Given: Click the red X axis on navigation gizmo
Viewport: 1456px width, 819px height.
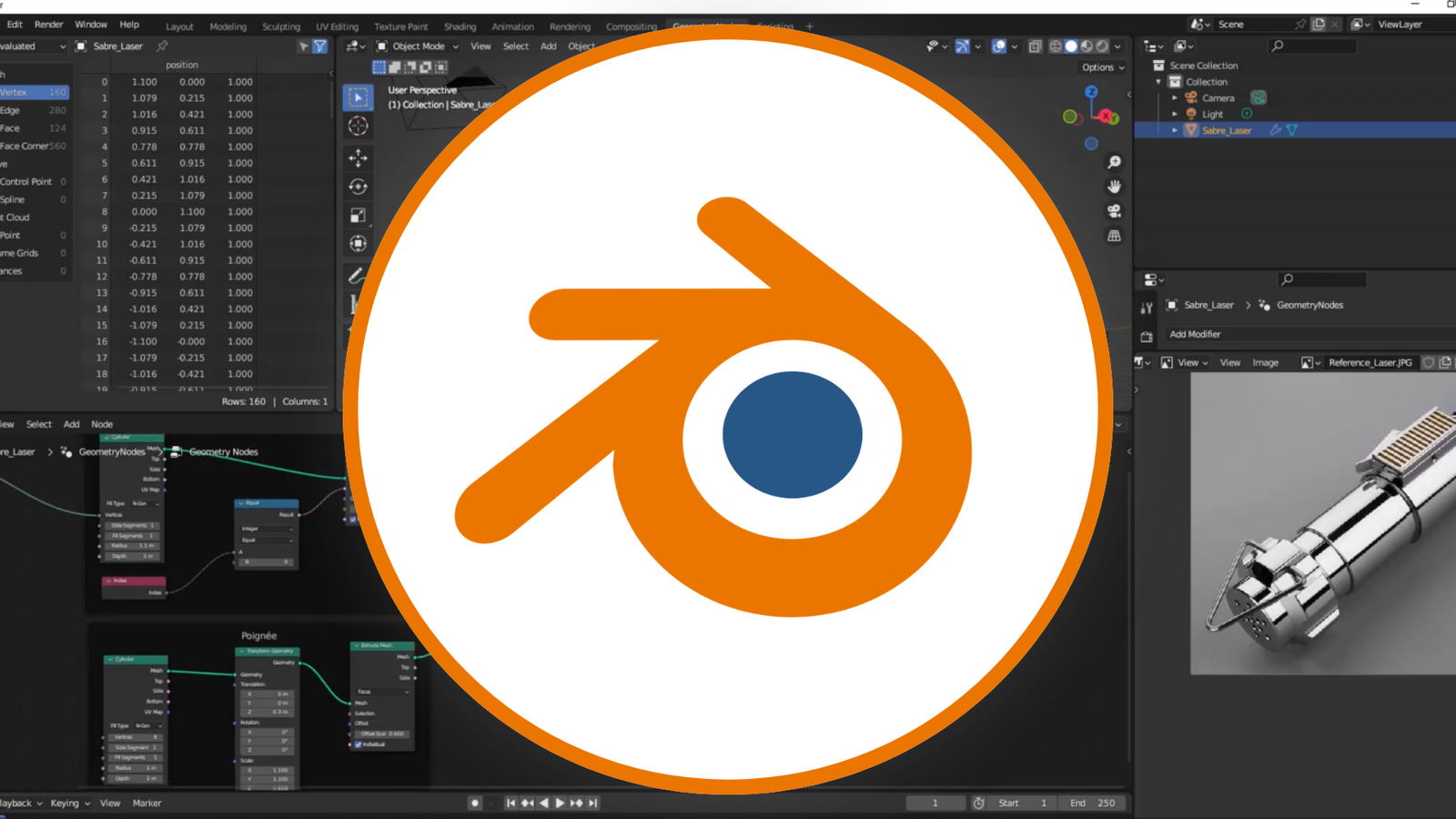Looking at the screenshot, I should pyautogui.click(x=1107, y=116).
